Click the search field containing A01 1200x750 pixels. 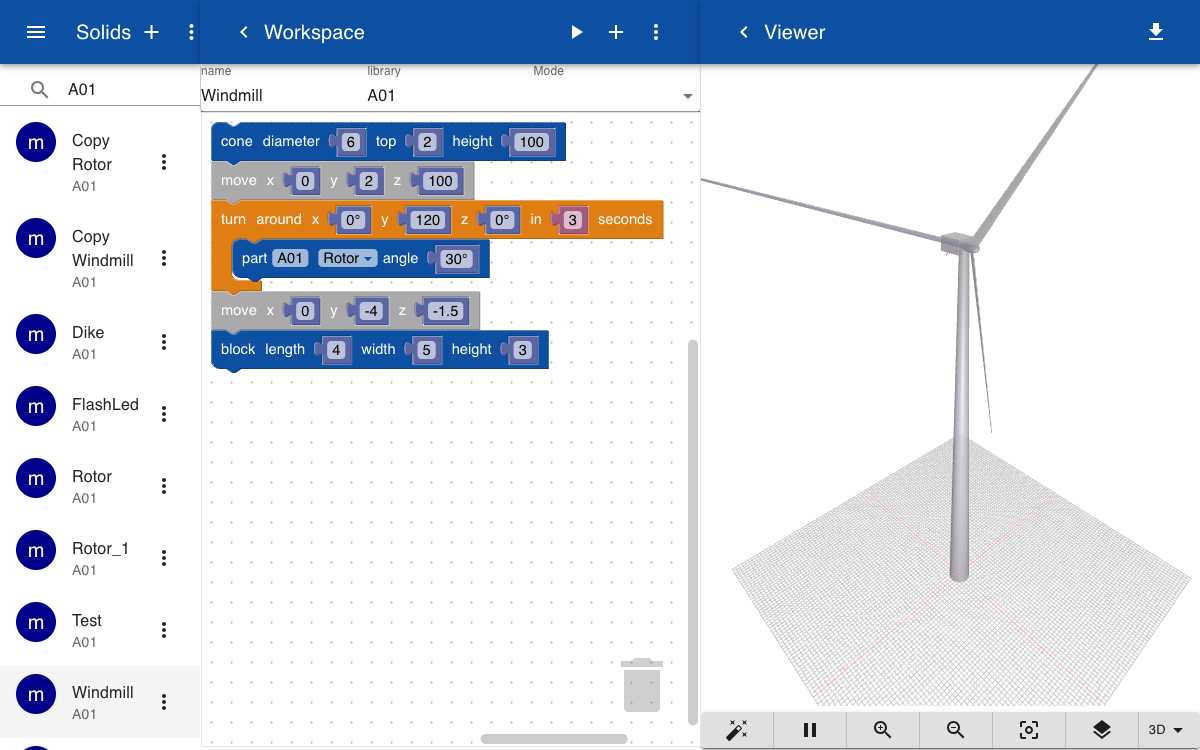click(x=128, y=89)
